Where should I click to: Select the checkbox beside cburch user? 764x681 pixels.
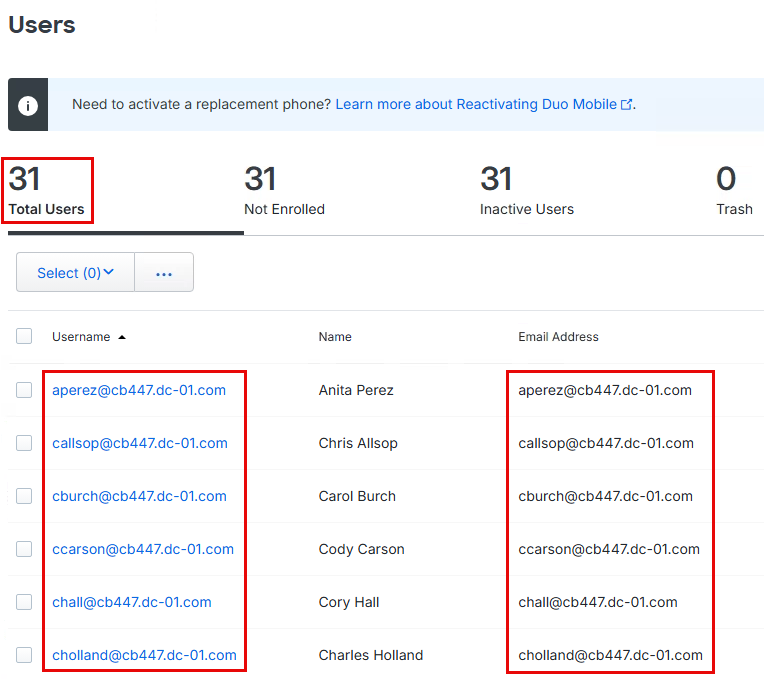(24, 496)
